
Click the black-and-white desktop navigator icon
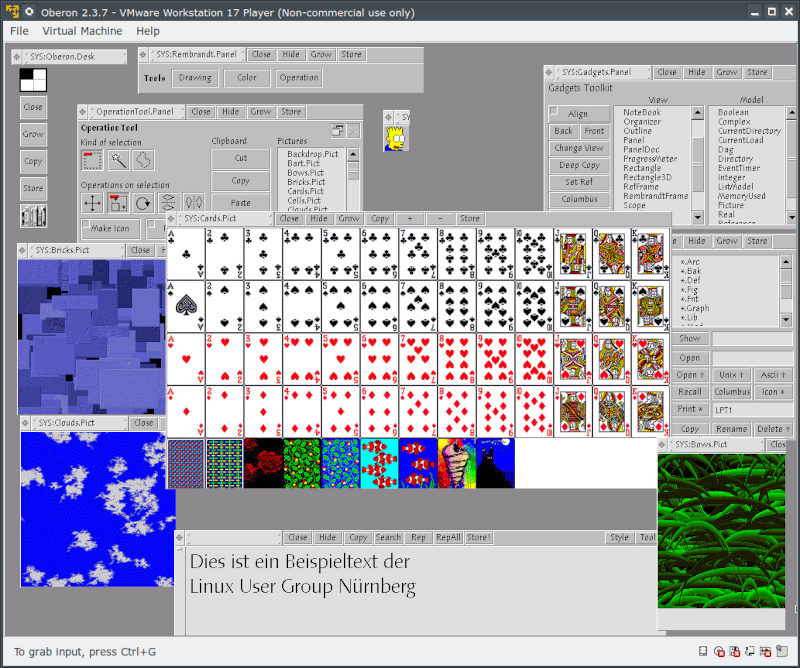tap(33, 80)
